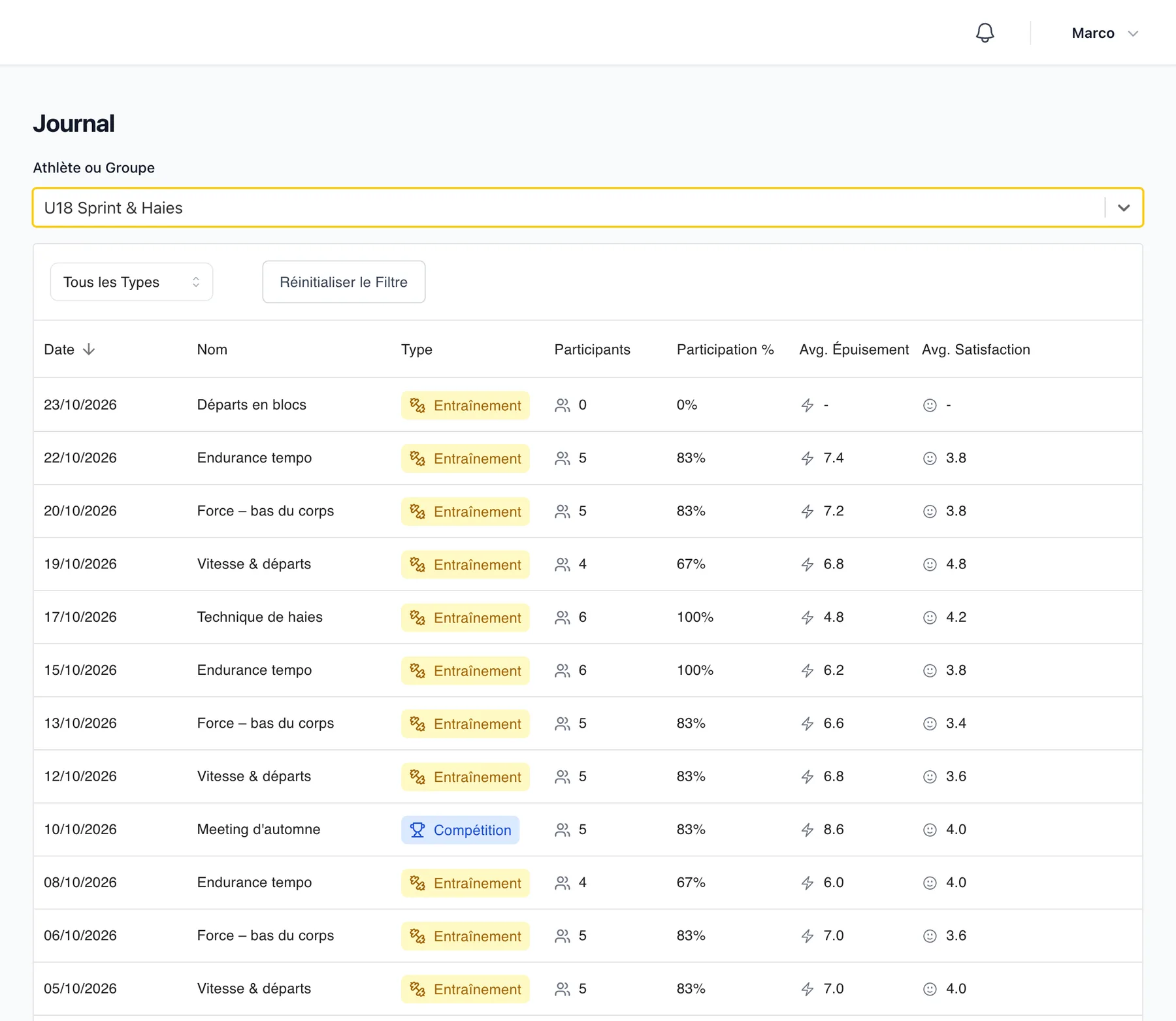
Task: Click Réinitialiser le Filtre button
Action: (x=344, y=282)
